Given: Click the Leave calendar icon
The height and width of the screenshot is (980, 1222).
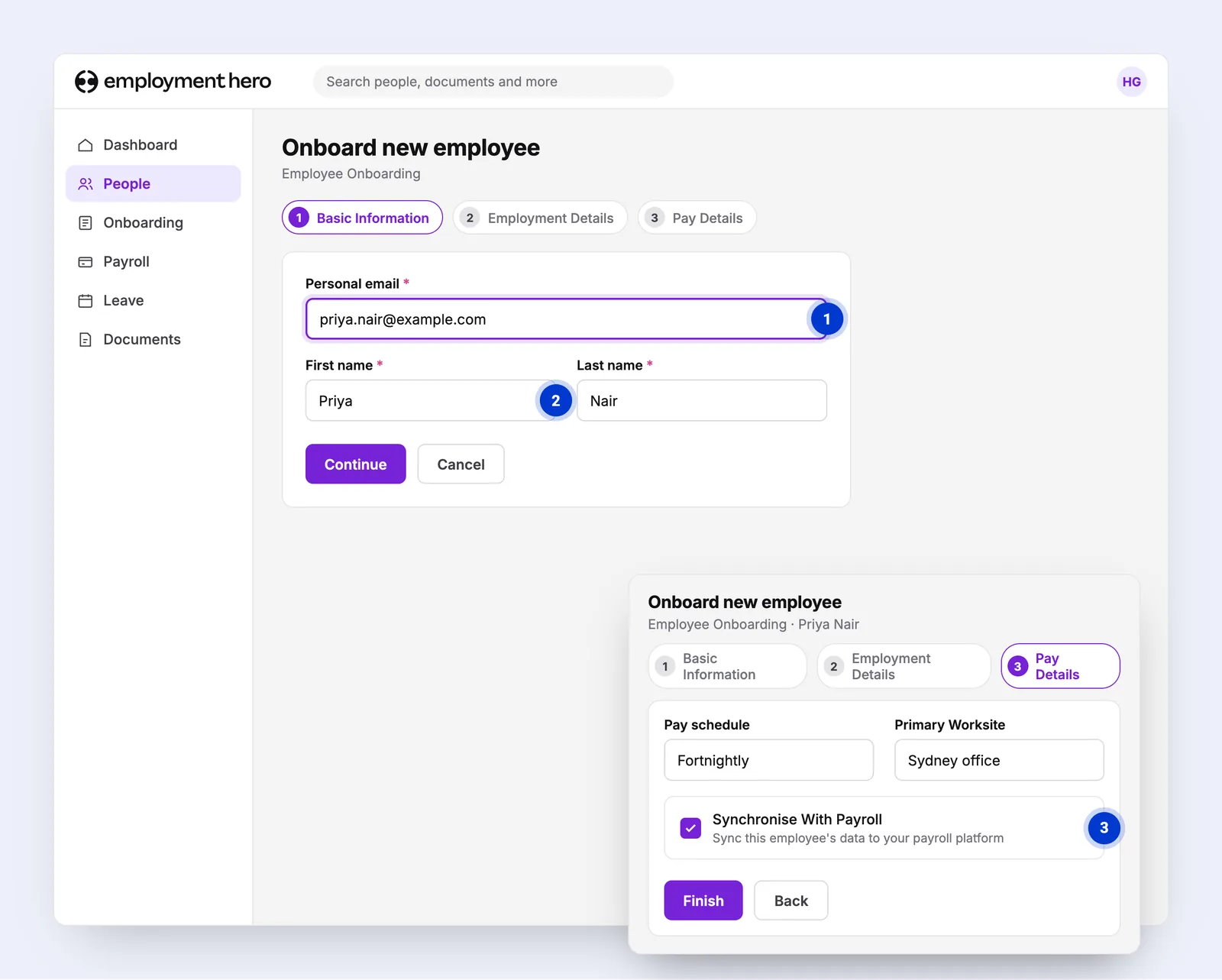Looking at the screenshot, I should 86,301.
